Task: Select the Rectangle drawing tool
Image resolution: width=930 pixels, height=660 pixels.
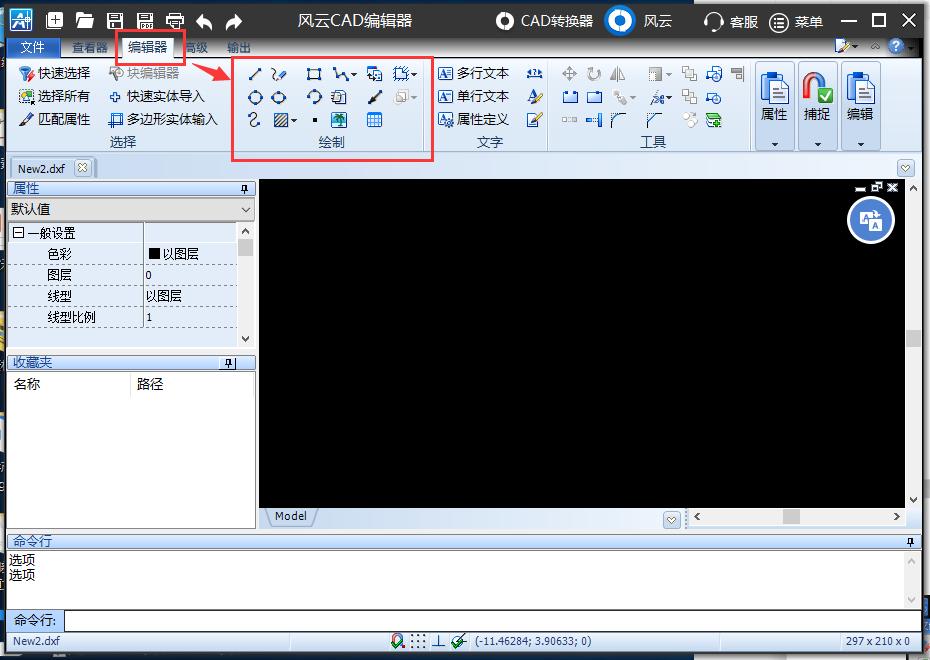Action: (314, 74)
